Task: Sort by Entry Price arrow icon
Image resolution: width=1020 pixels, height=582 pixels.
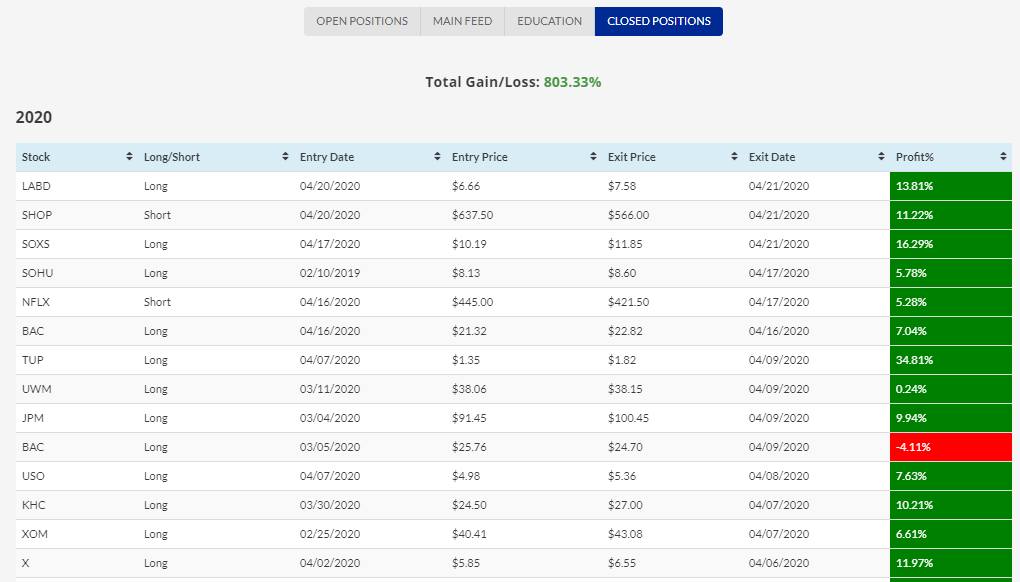Action: [x=593, y=157]
